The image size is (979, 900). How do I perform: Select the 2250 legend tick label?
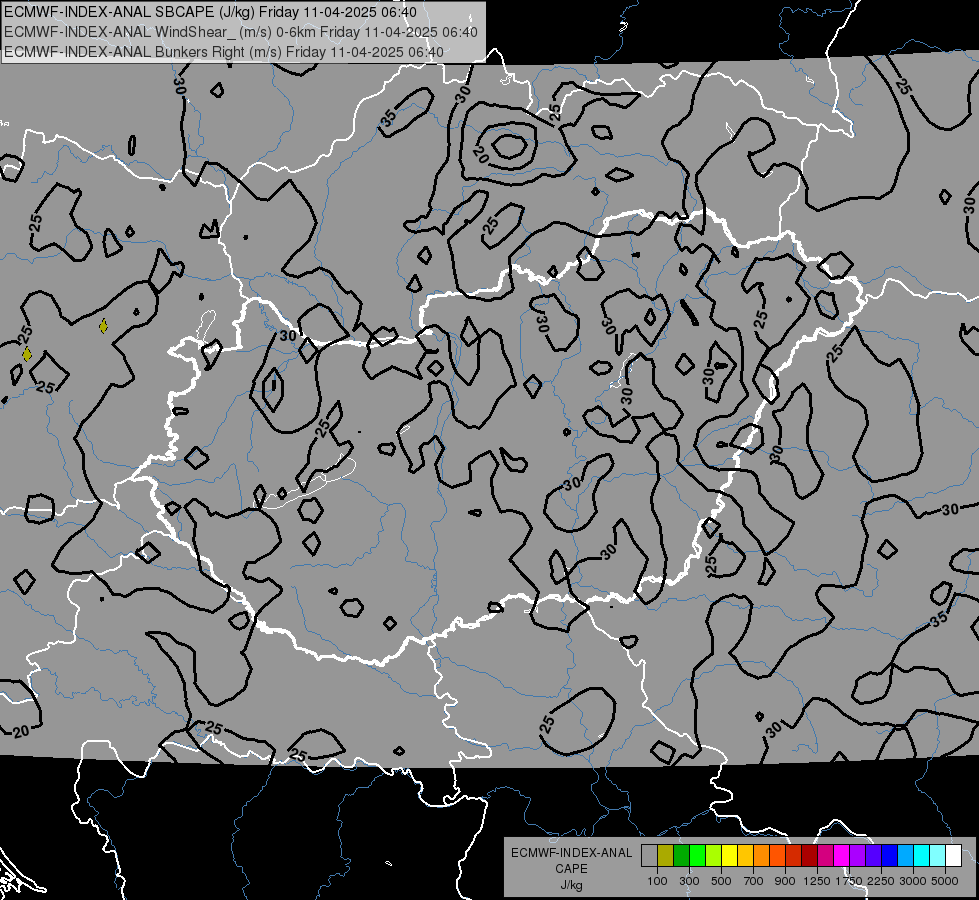pyautogui.click(x=881, y=881)
